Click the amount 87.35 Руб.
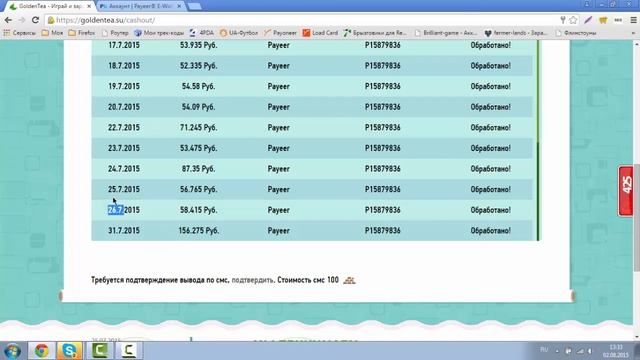This screenshot has width=640, height=360. (x=198, y=169)
